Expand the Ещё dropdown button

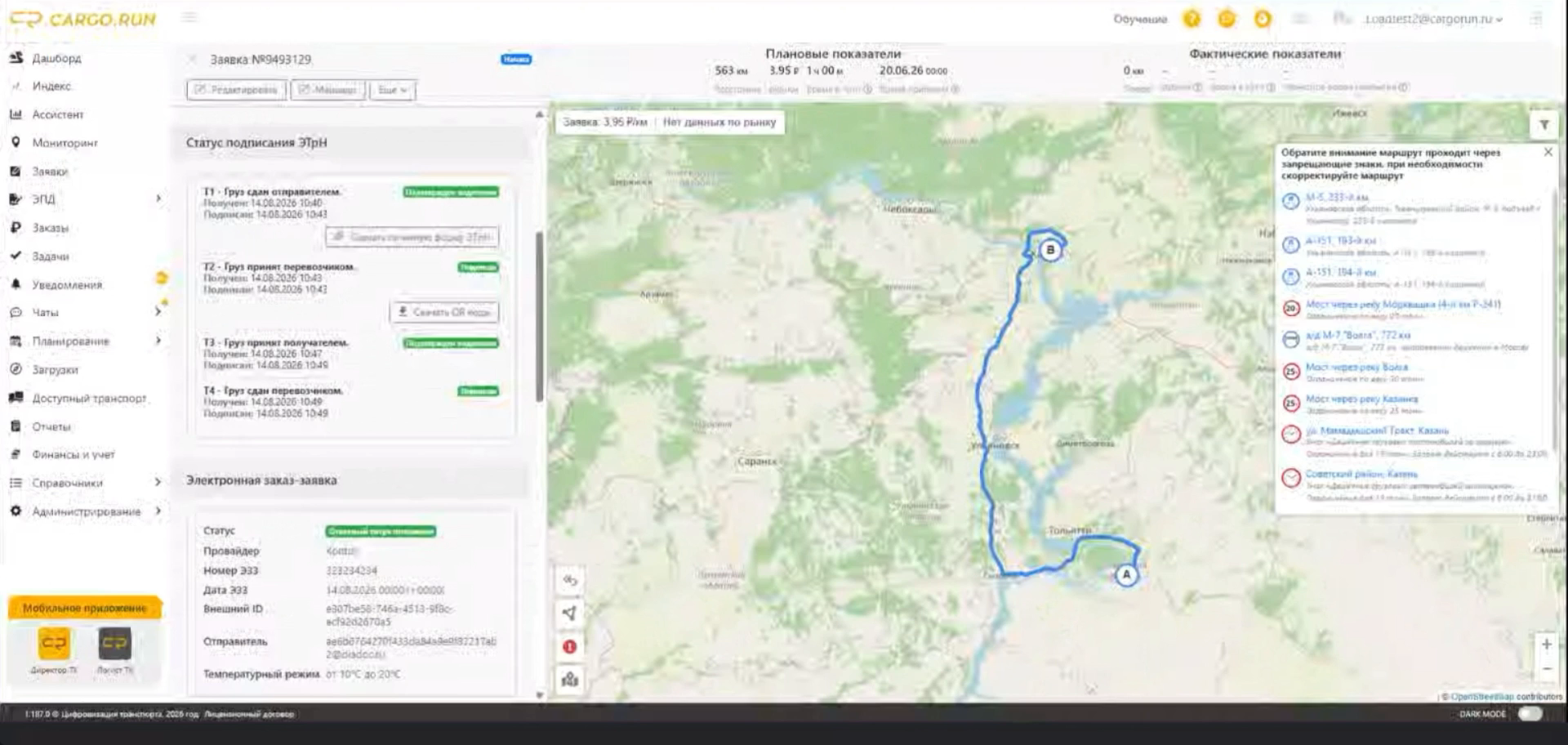[x=393, y=90]
